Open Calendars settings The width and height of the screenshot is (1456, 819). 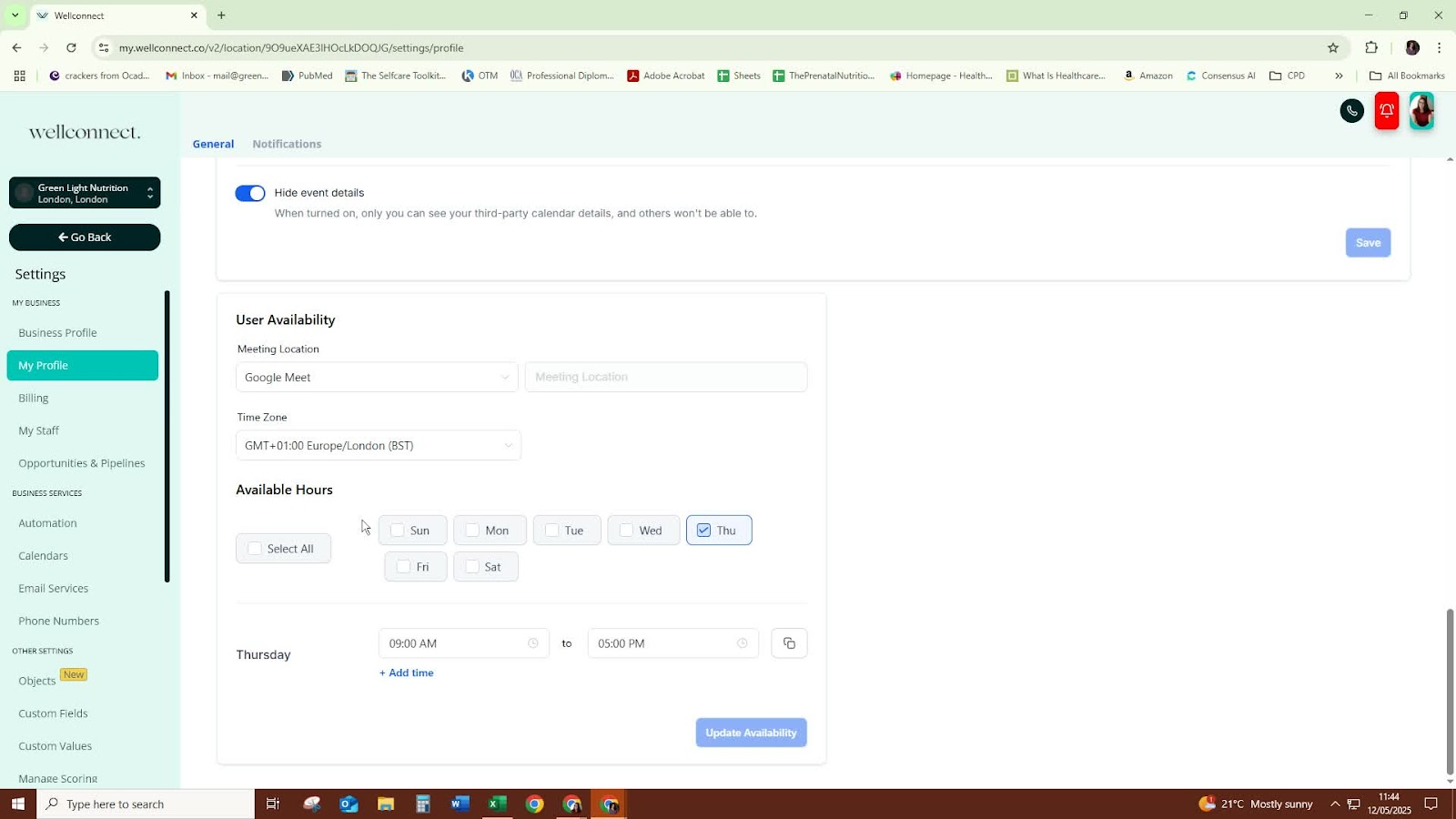coord(44,556)
